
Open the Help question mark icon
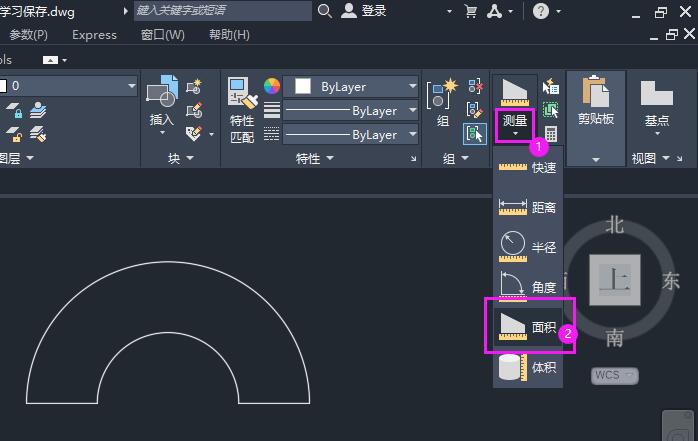click(540, 11)
